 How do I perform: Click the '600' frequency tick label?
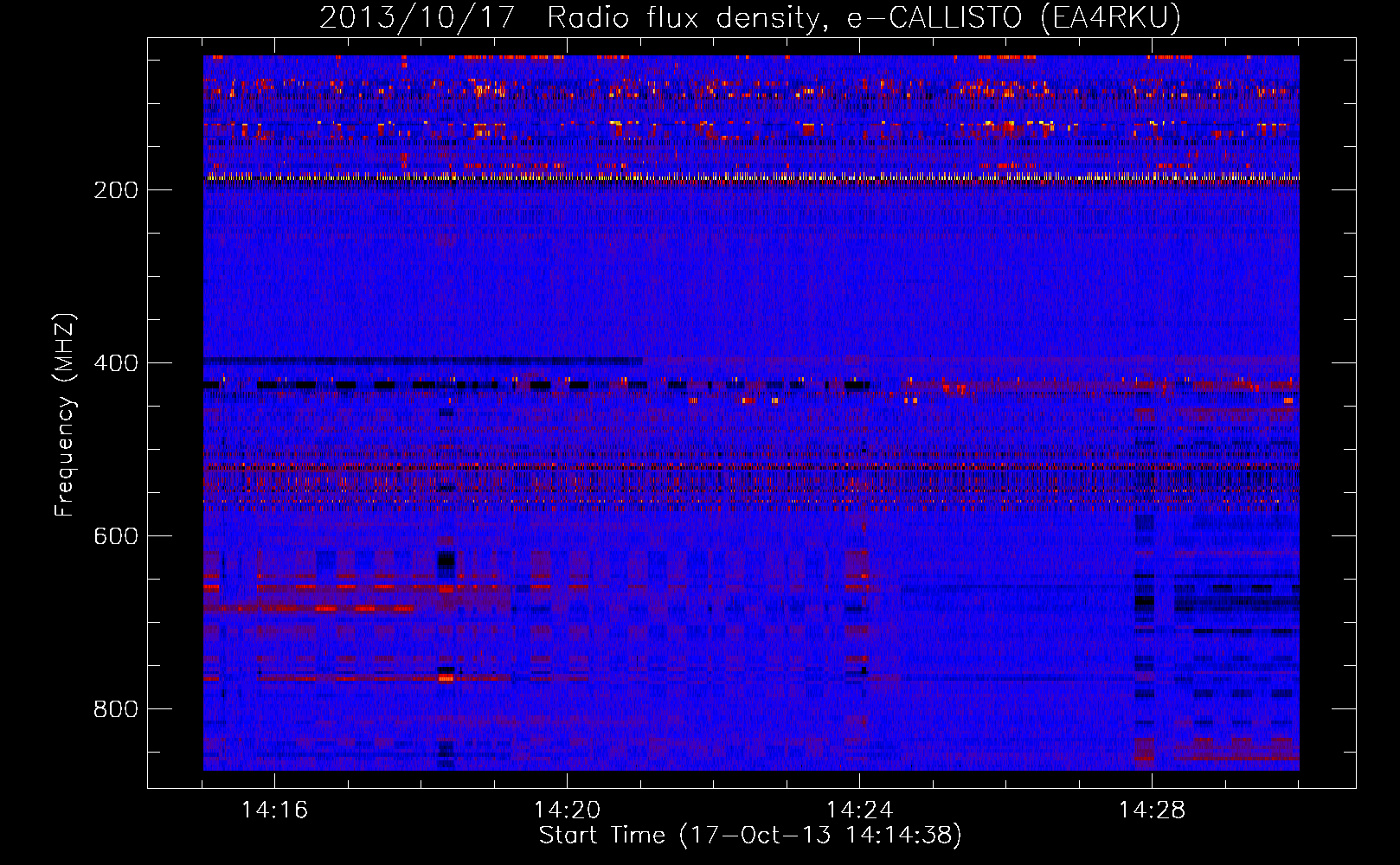click(x=116, y=536)
